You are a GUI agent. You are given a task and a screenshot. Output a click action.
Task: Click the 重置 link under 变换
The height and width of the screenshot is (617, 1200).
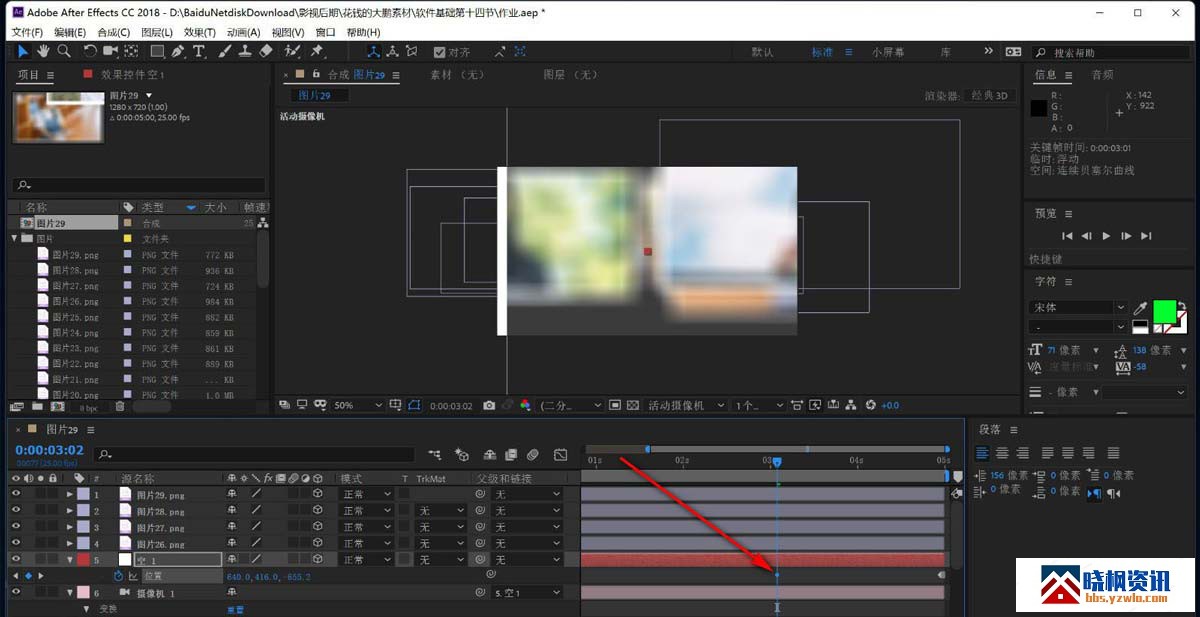[x=236, y=609]
